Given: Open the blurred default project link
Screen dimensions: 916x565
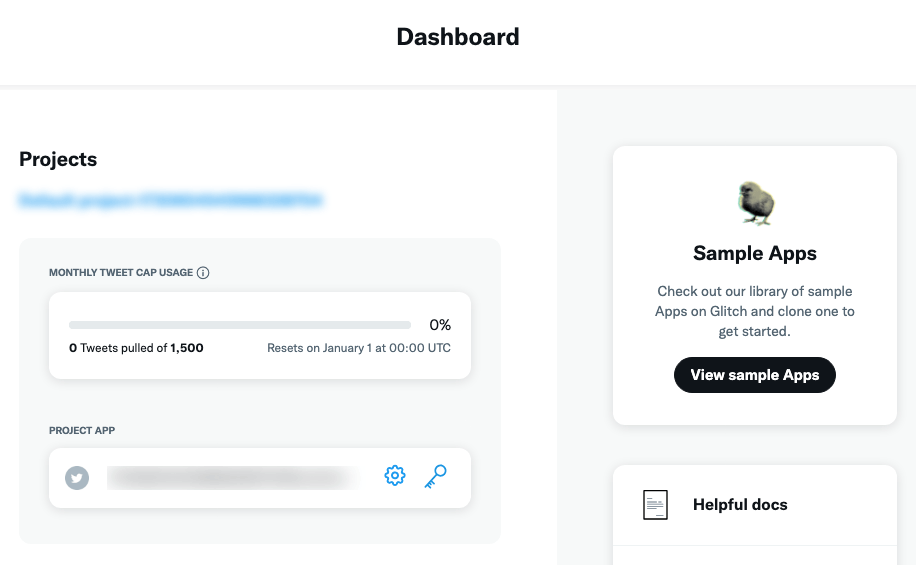Looking at the screenshot, I should [170, 200].
